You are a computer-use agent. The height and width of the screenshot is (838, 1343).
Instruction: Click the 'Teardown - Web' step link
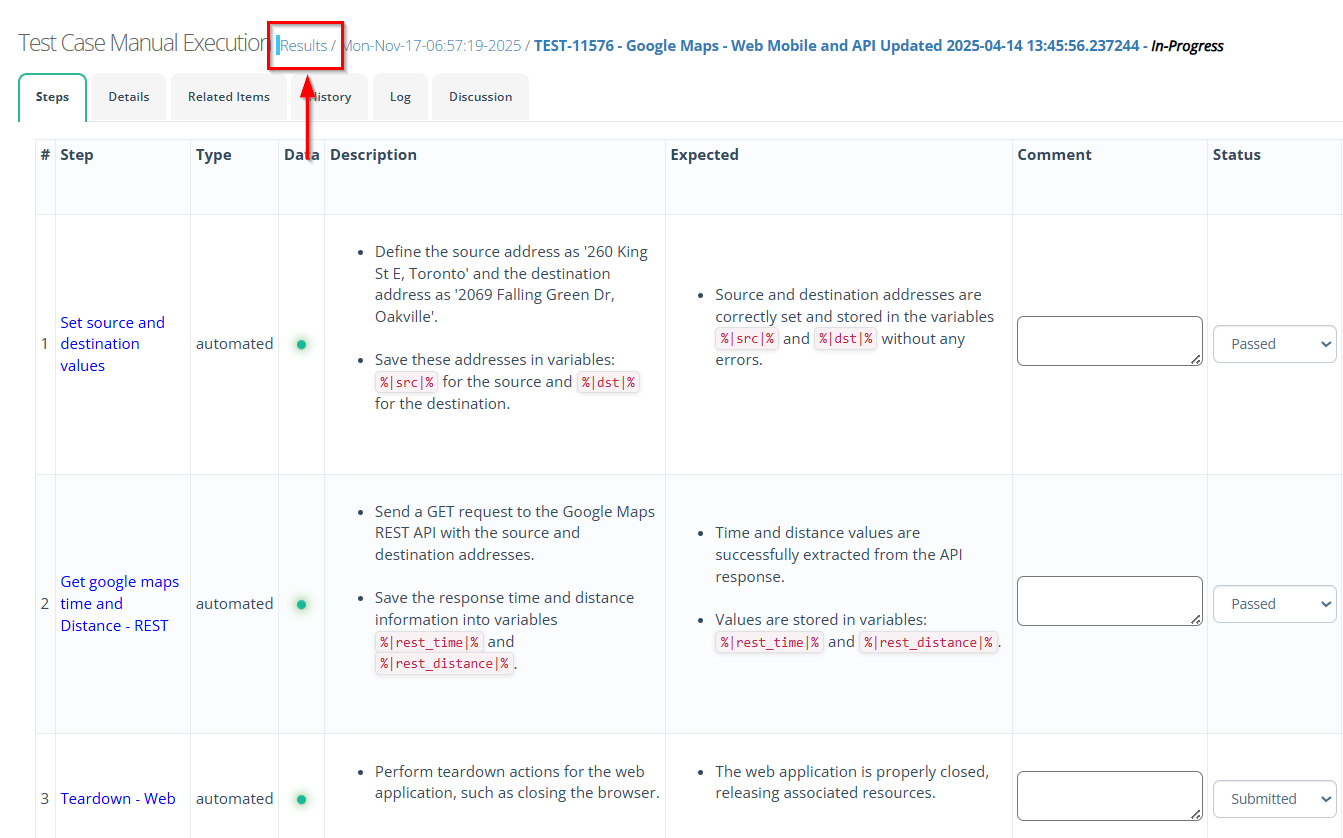coord(118,799)
